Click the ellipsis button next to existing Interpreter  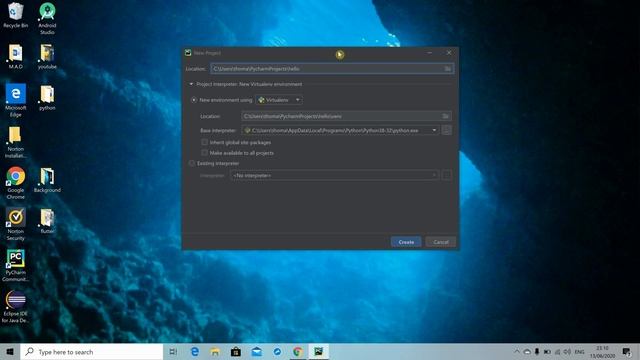pyautogui.click(x=447, y=176)
